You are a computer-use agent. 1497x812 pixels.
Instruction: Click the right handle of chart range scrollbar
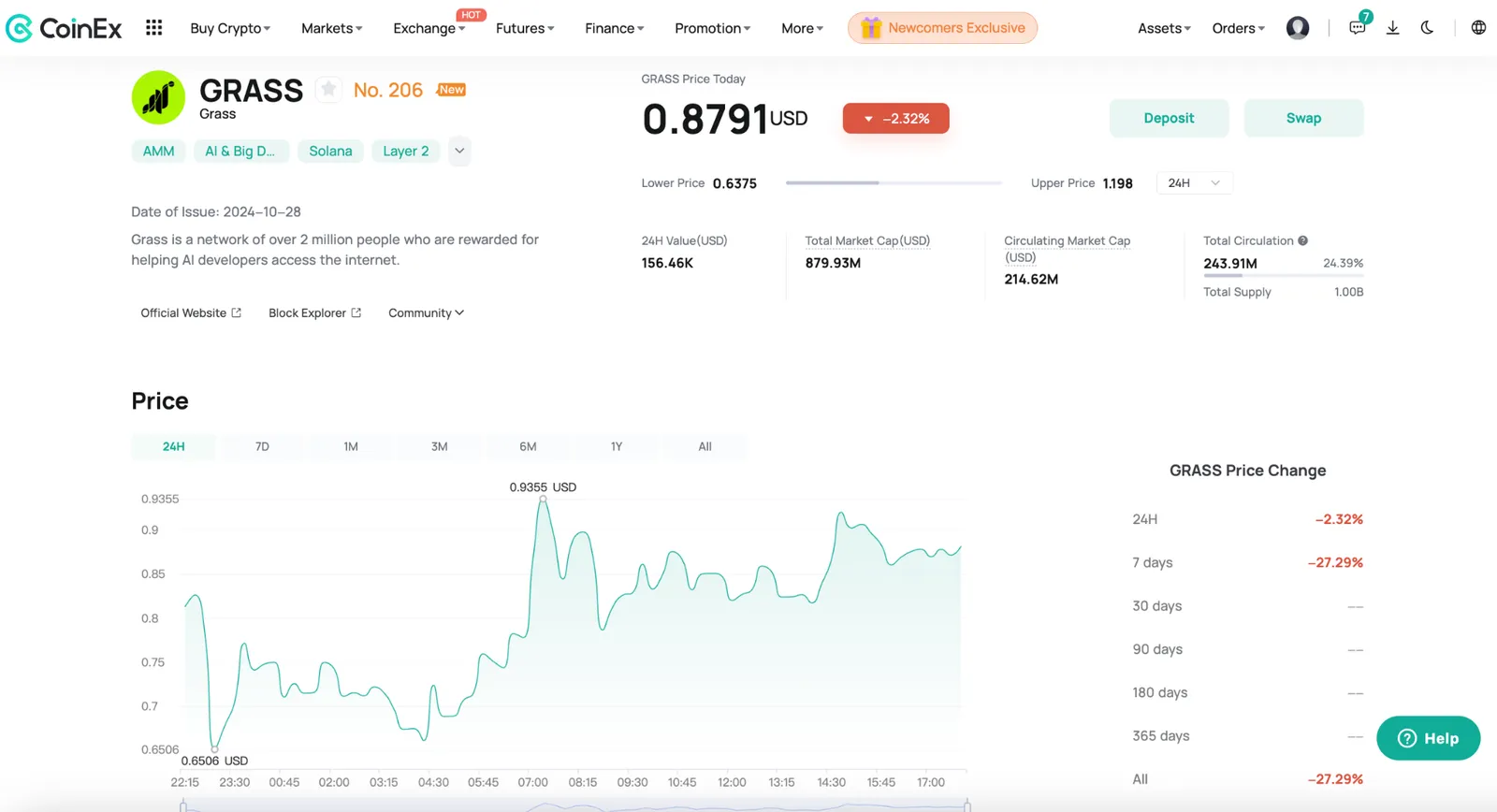point(967,805)
